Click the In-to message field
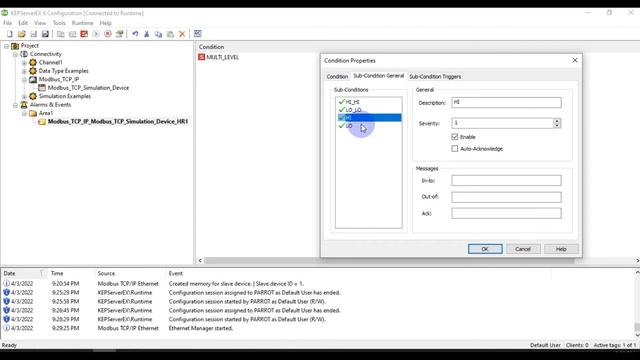Screen dimensions: 640x360 click(x=506, y=180)
